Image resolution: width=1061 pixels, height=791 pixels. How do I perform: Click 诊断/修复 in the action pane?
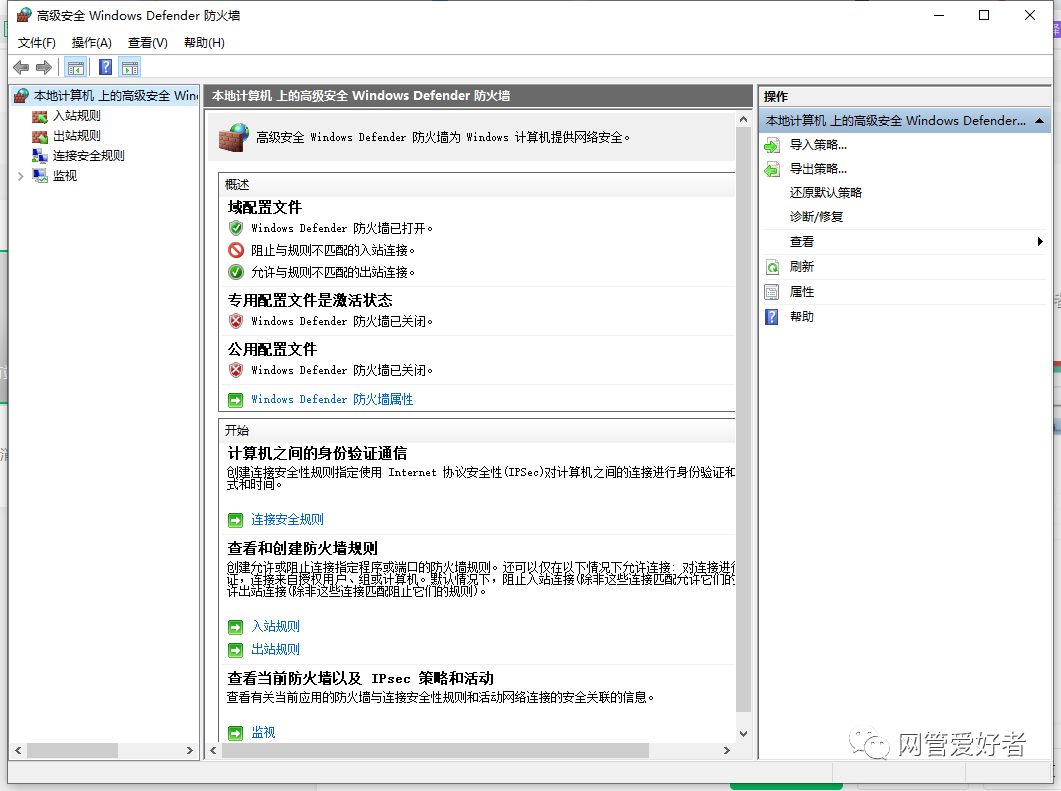(x=816, y=217)
